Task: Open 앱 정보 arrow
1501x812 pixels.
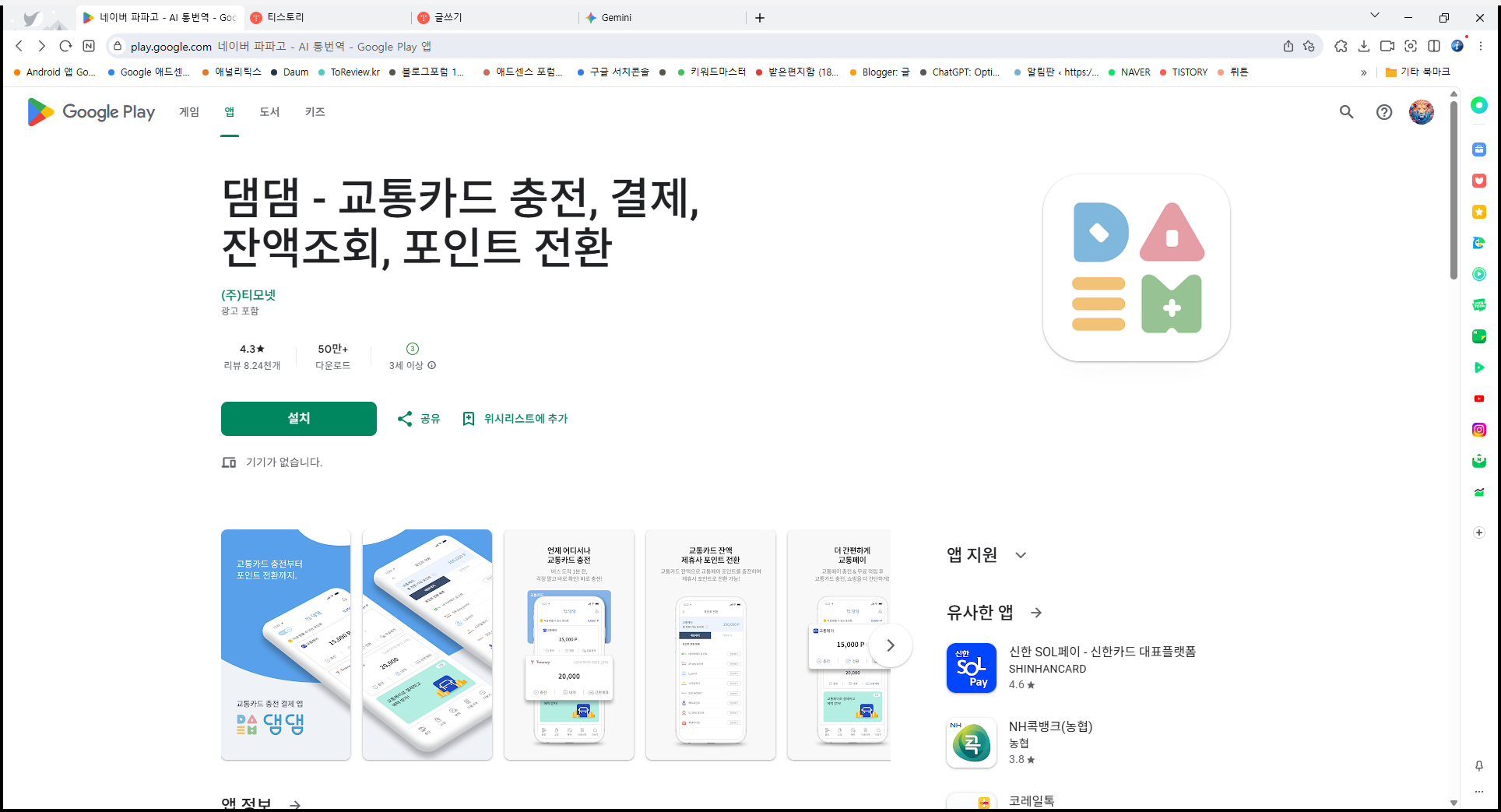Action: (295, 805)
